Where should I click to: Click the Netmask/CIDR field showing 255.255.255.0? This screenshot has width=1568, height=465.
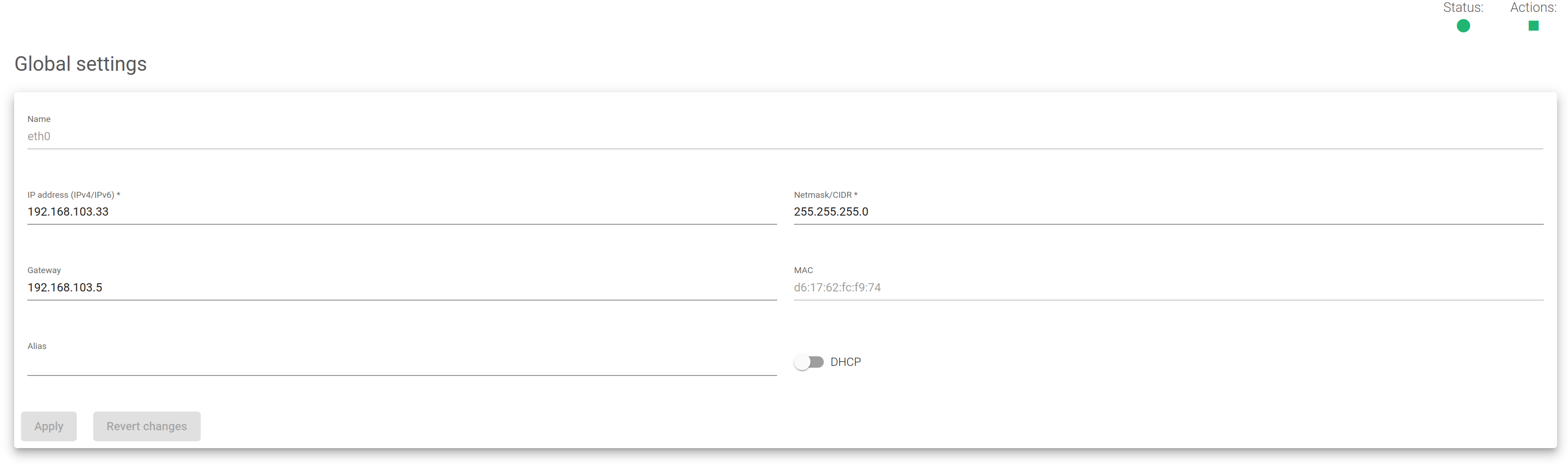click(1168, 211)
